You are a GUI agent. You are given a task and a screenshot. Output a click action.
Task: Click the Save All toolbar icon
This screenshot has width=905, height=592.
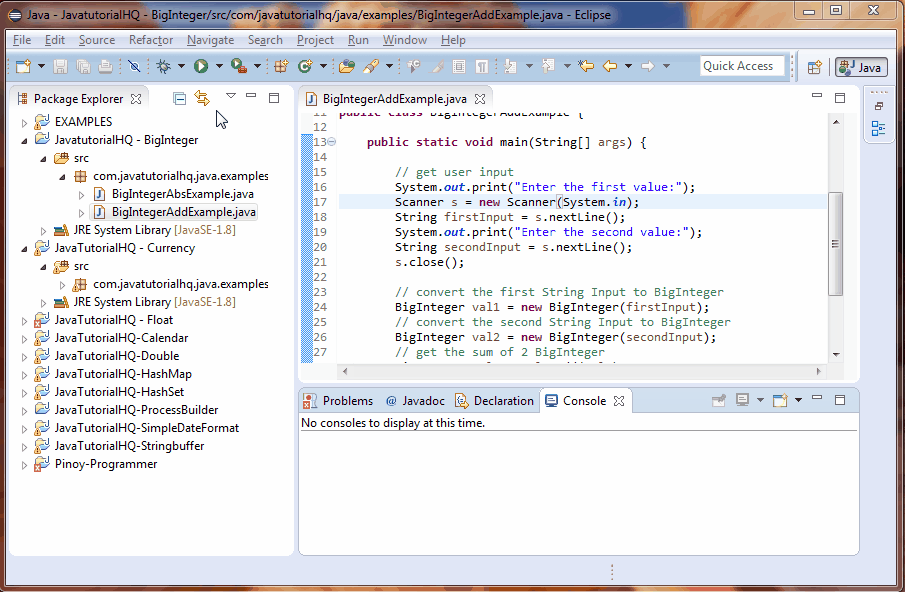click(x=83, y=66)
